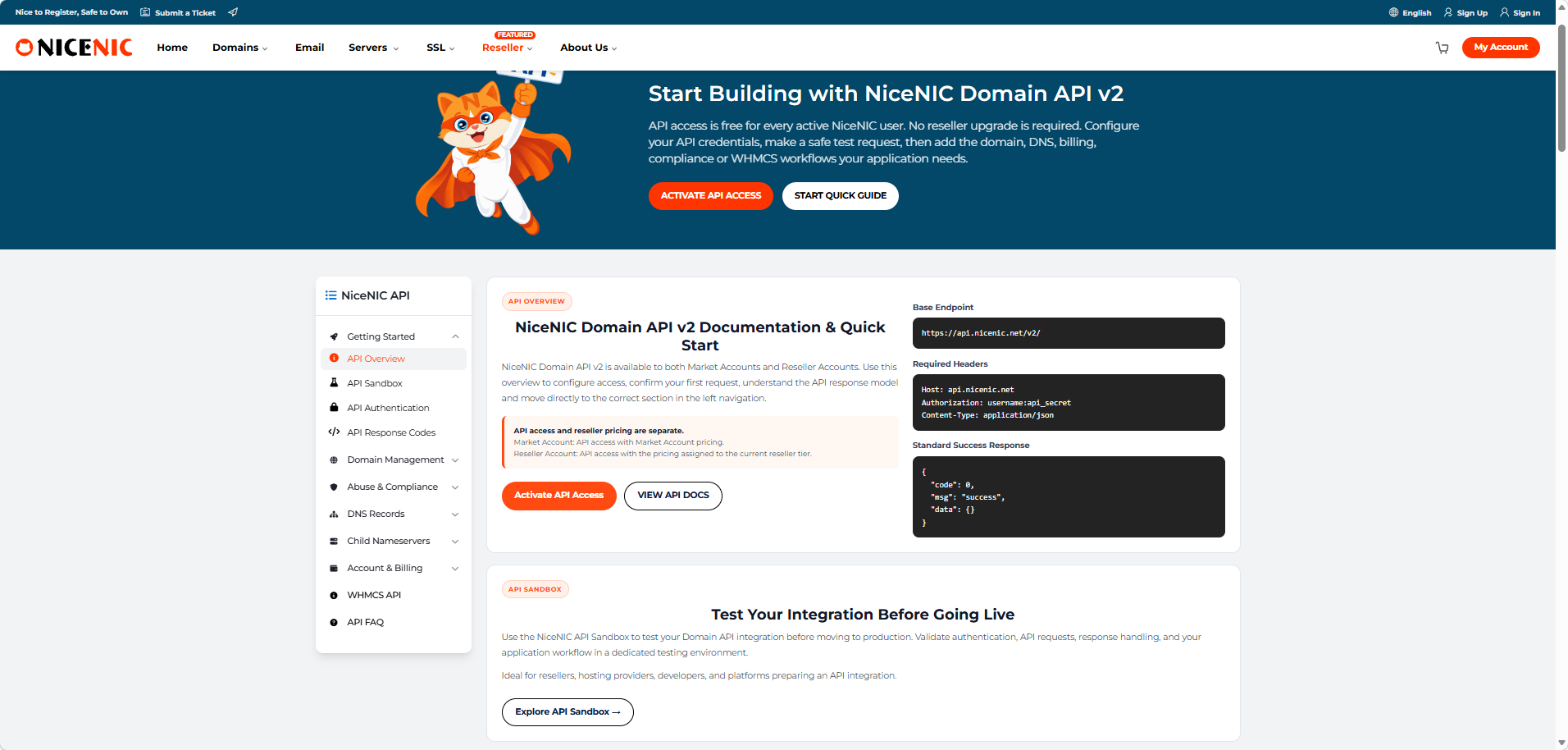1568x750 pixels.
Task: Click the API SANDBOX badge
Action: (535, 589)
